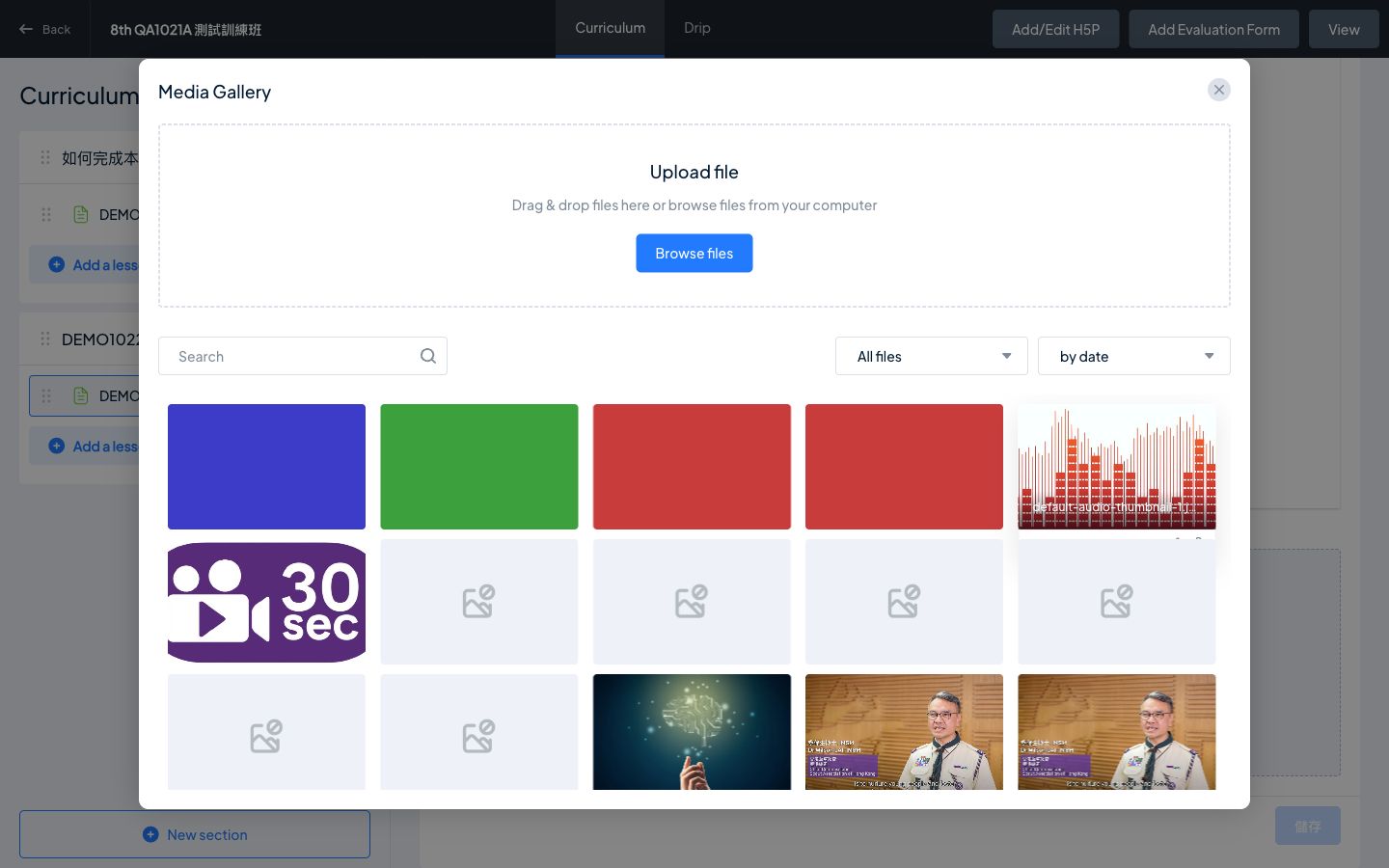Viewport: 1389px width, 868px height.
Task: Click the broken image placeholder next to 30 sec
Action: [479, 602]
